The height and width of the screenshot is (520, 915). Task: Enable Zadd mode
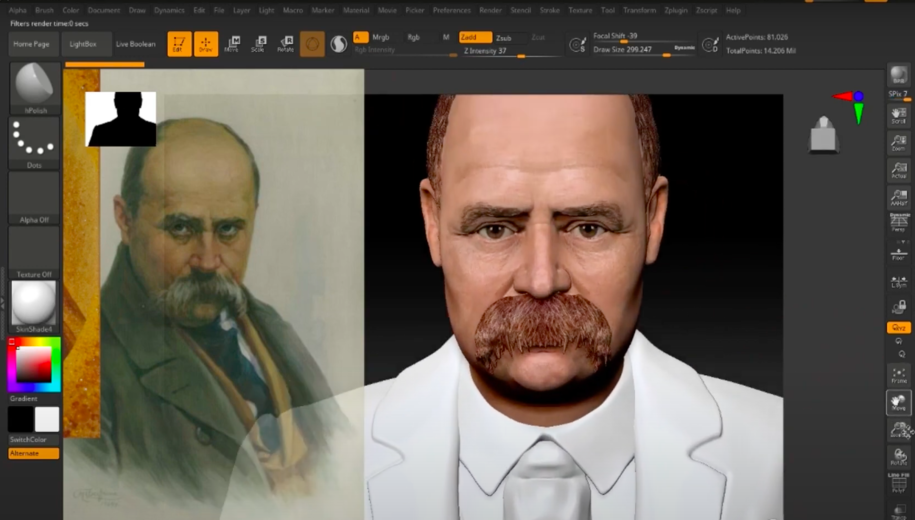click(475, 37)
